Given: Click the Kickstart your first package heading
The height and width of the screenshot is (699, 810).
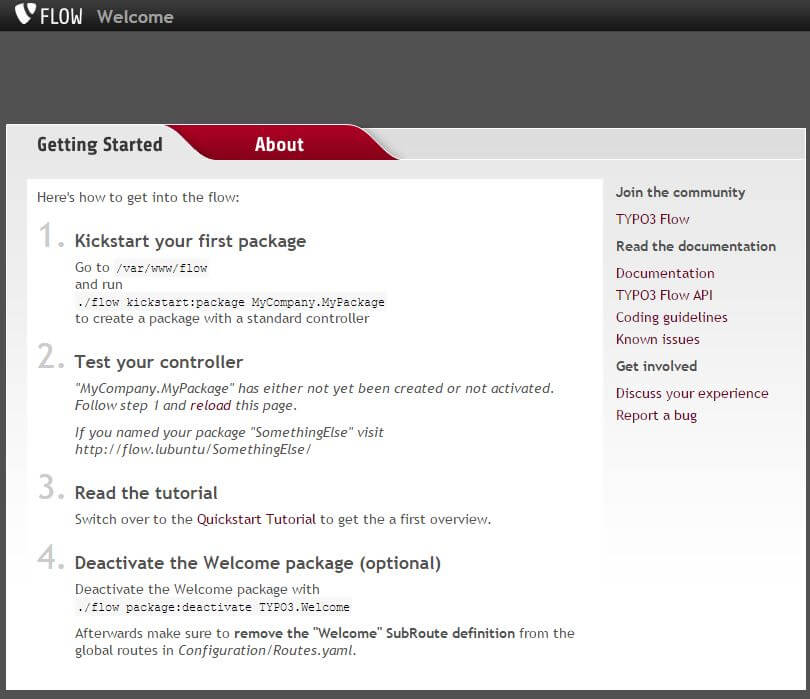Looking at the screenshot, I should pyautogui.click(x=191, y=241).
